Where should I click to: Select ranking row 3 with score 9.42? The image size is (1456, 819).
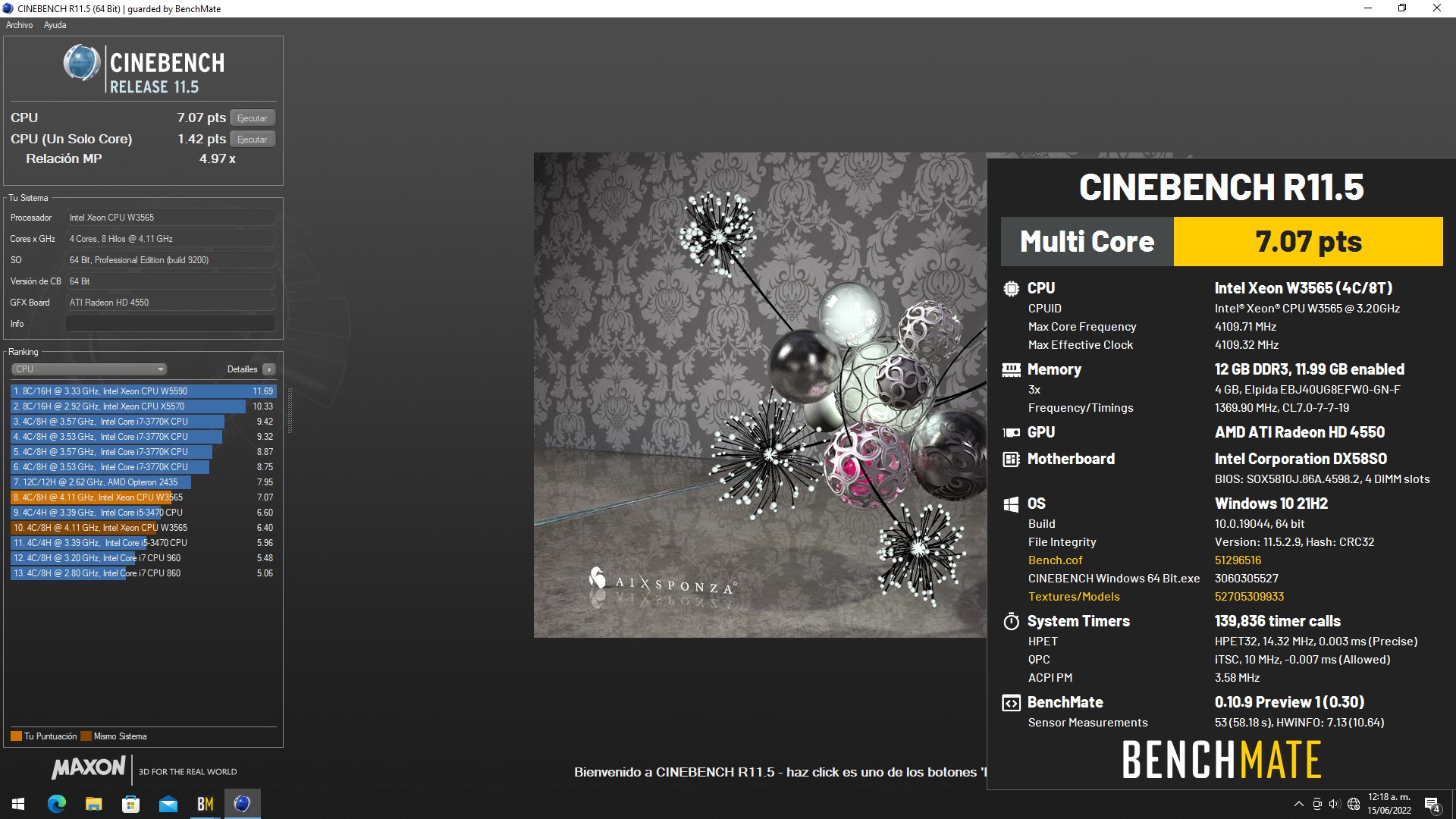143,422
